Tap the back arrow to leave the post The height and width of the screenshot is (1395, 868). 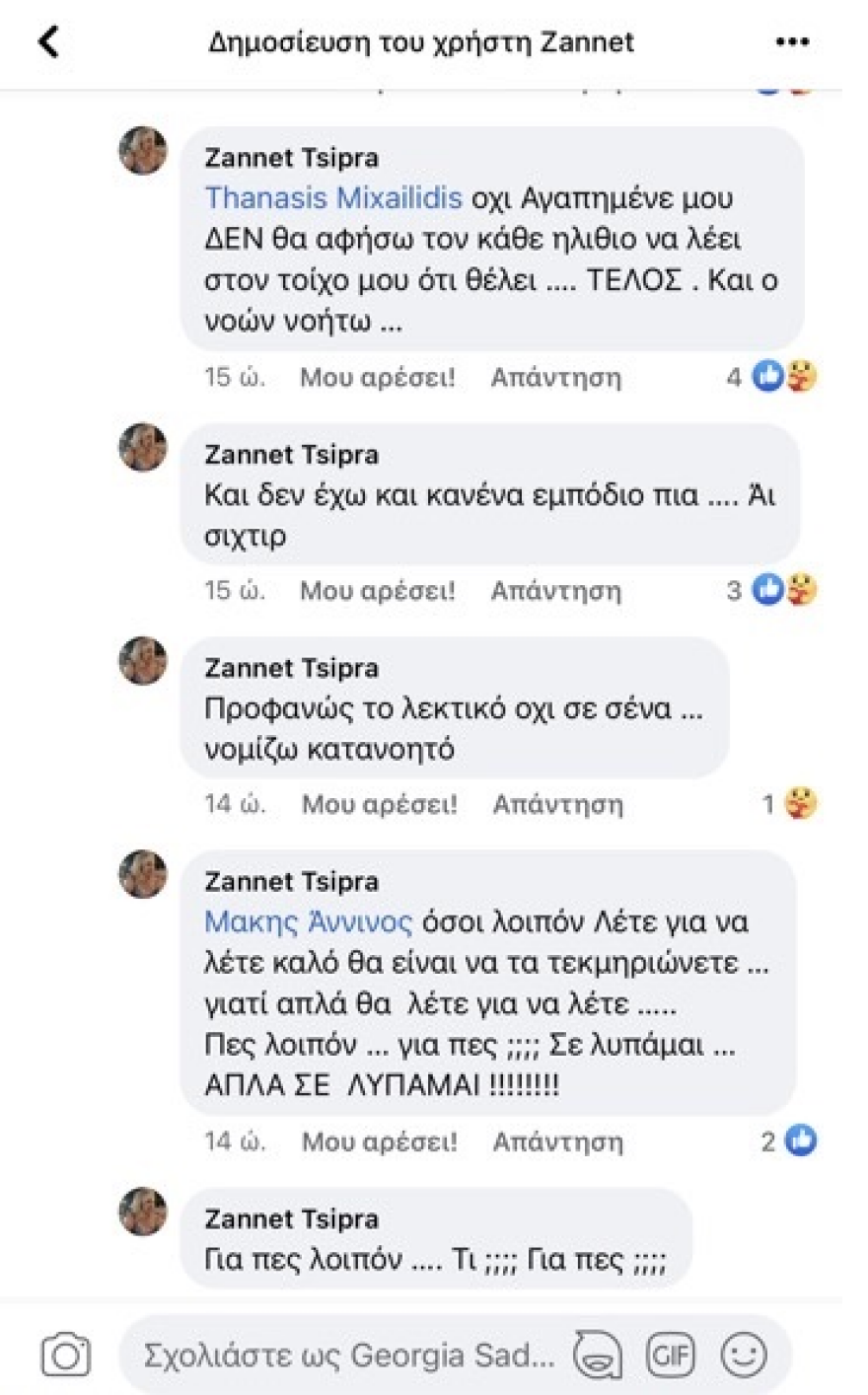pyautogui.click(x=49, y=41)
